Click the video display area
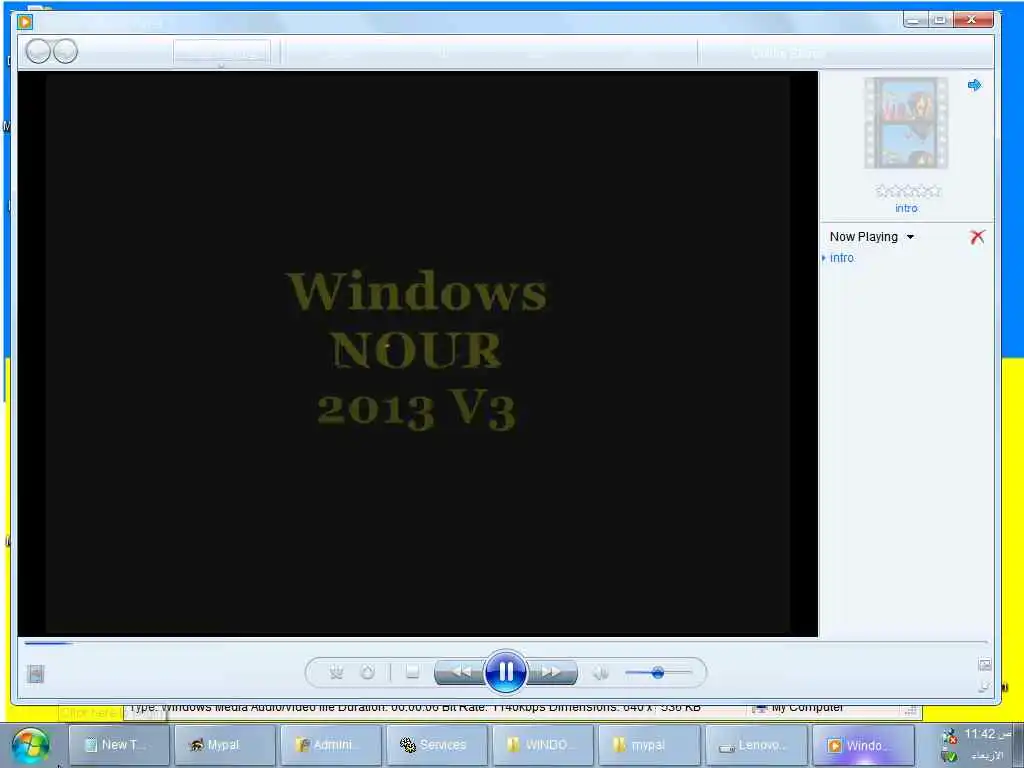This screenshot has width=1024, height=768. click(418, 354)
